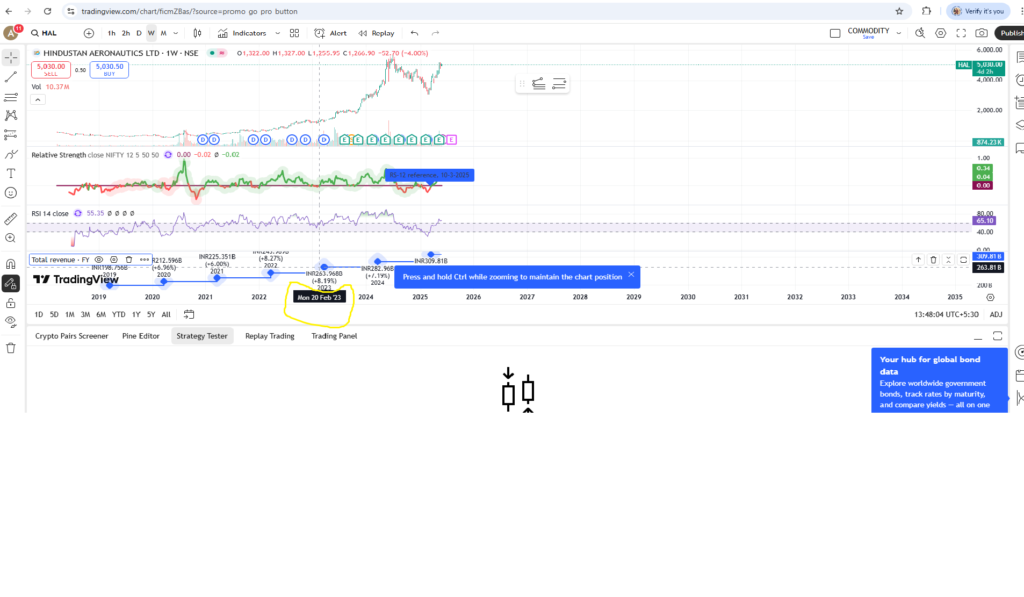The height and width of the screenshot is (597, 1024).
Task: Select the crosshair cursor tool
Action: pos(10,57)
